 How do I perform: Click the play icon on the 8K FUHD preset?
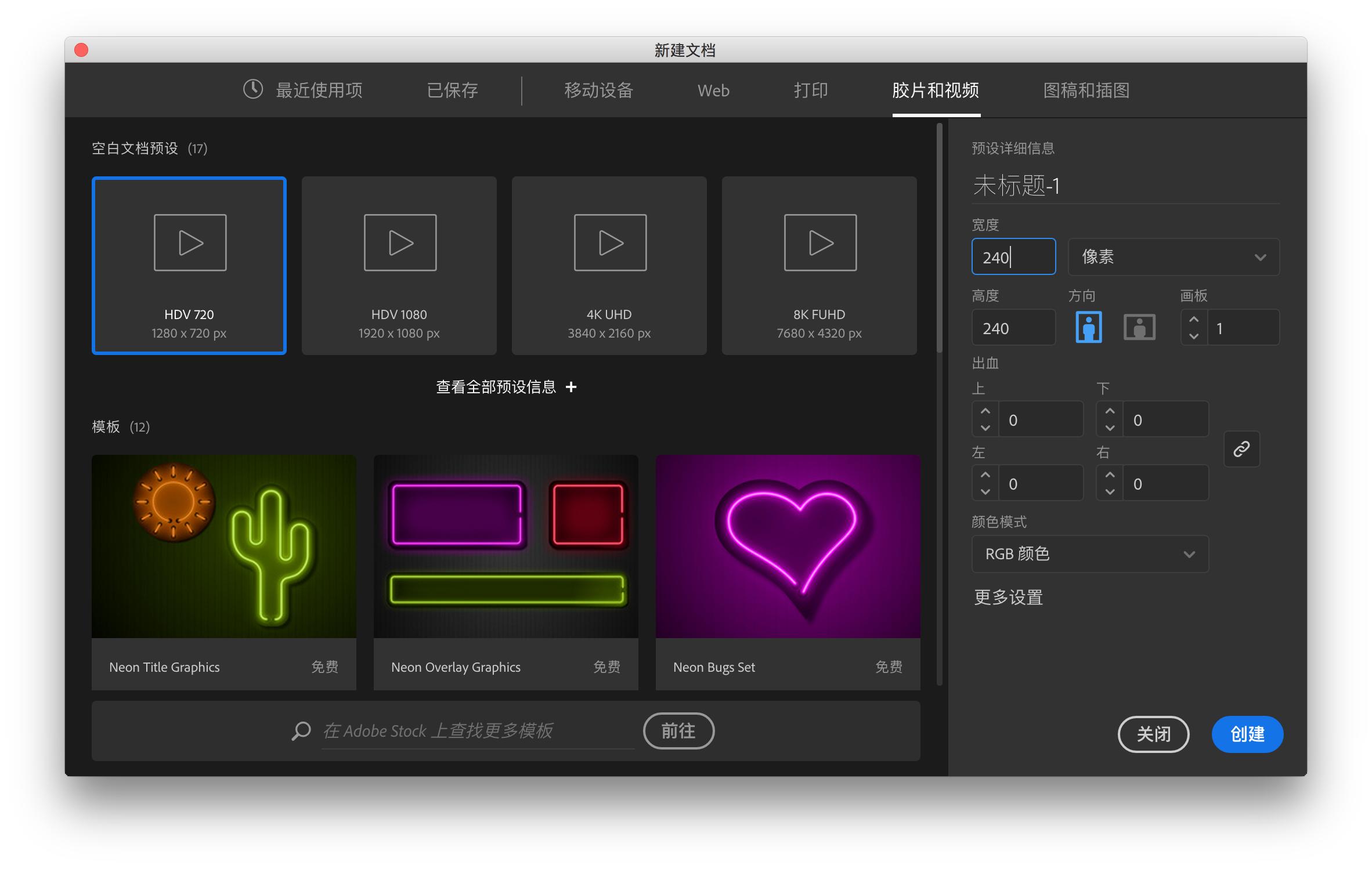click(819, 242)
